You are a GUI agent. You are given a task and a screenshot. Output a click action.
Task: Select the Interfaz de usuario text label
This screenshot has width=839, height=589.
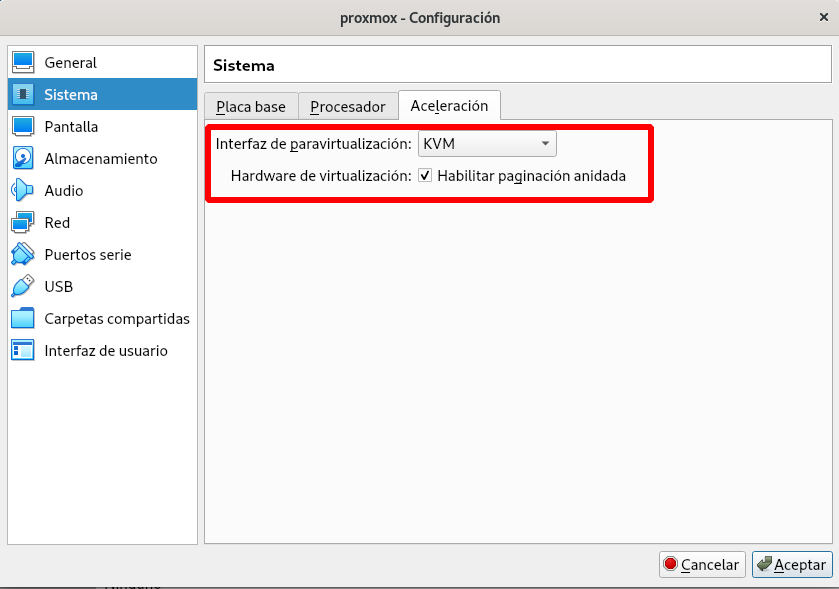pos(106,351)
